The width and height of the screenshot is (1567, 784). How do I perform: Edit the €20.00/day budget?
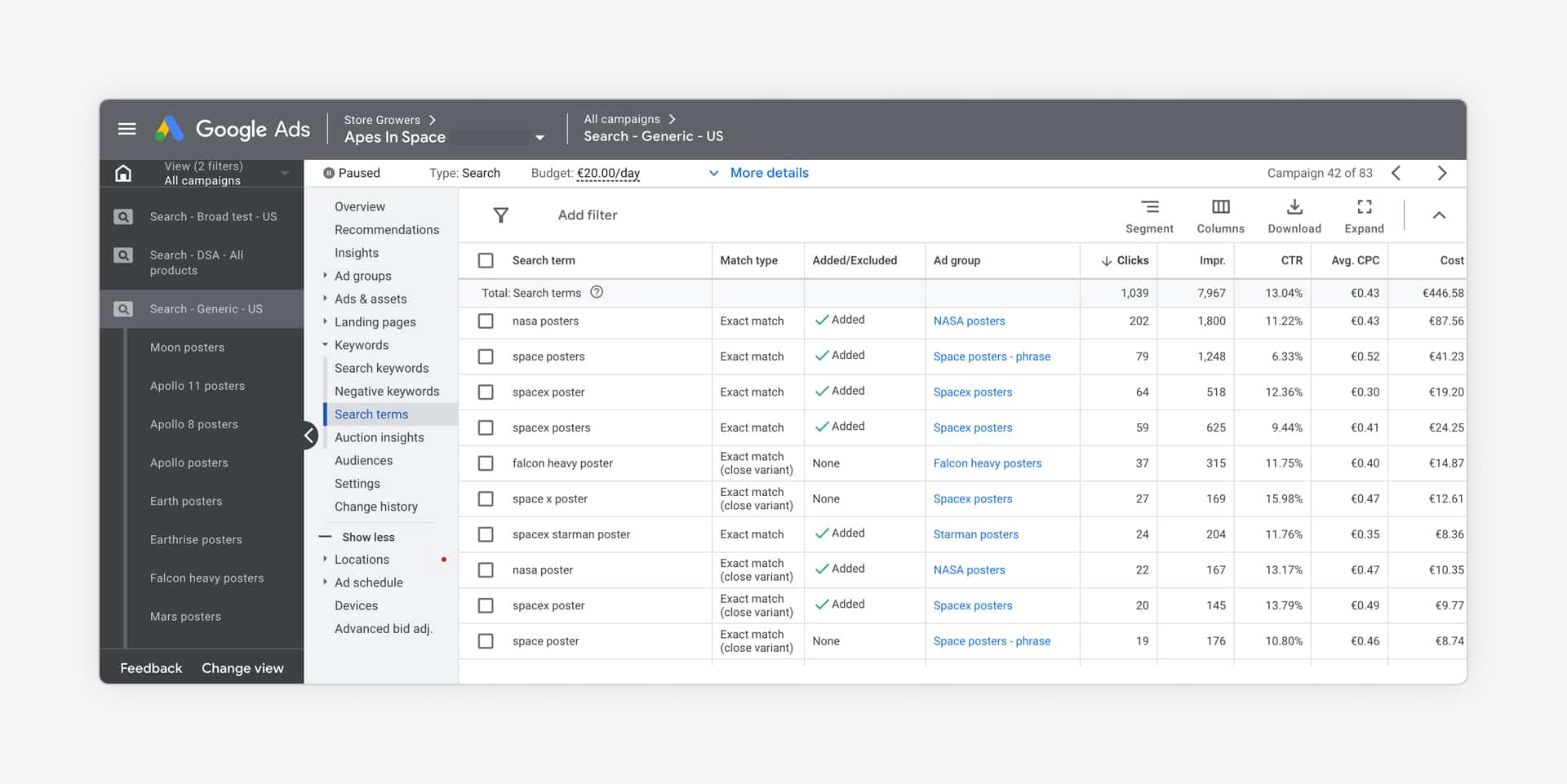pyautogui.click(x=608, y=173)
